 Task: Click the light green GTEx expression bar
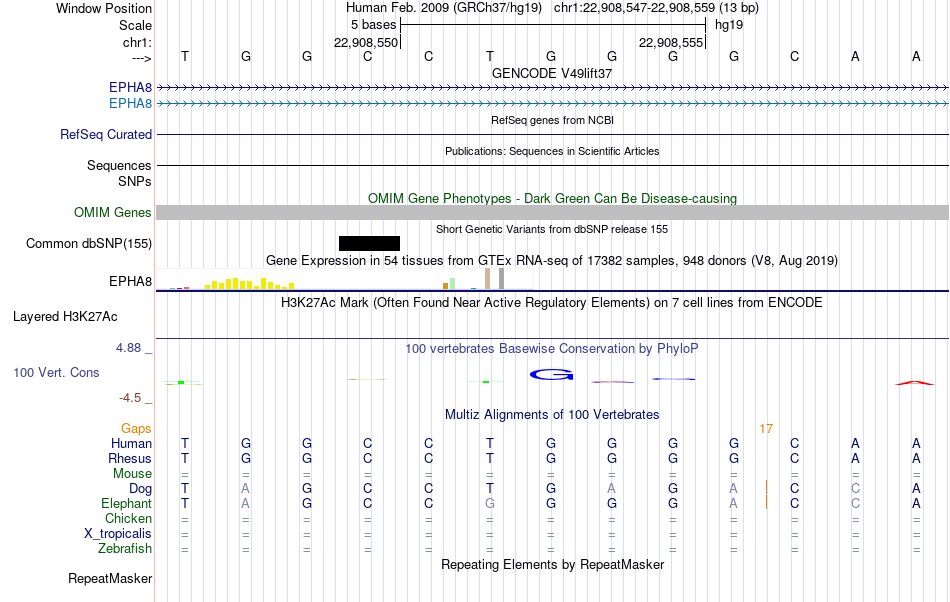[x=453, y=283]
